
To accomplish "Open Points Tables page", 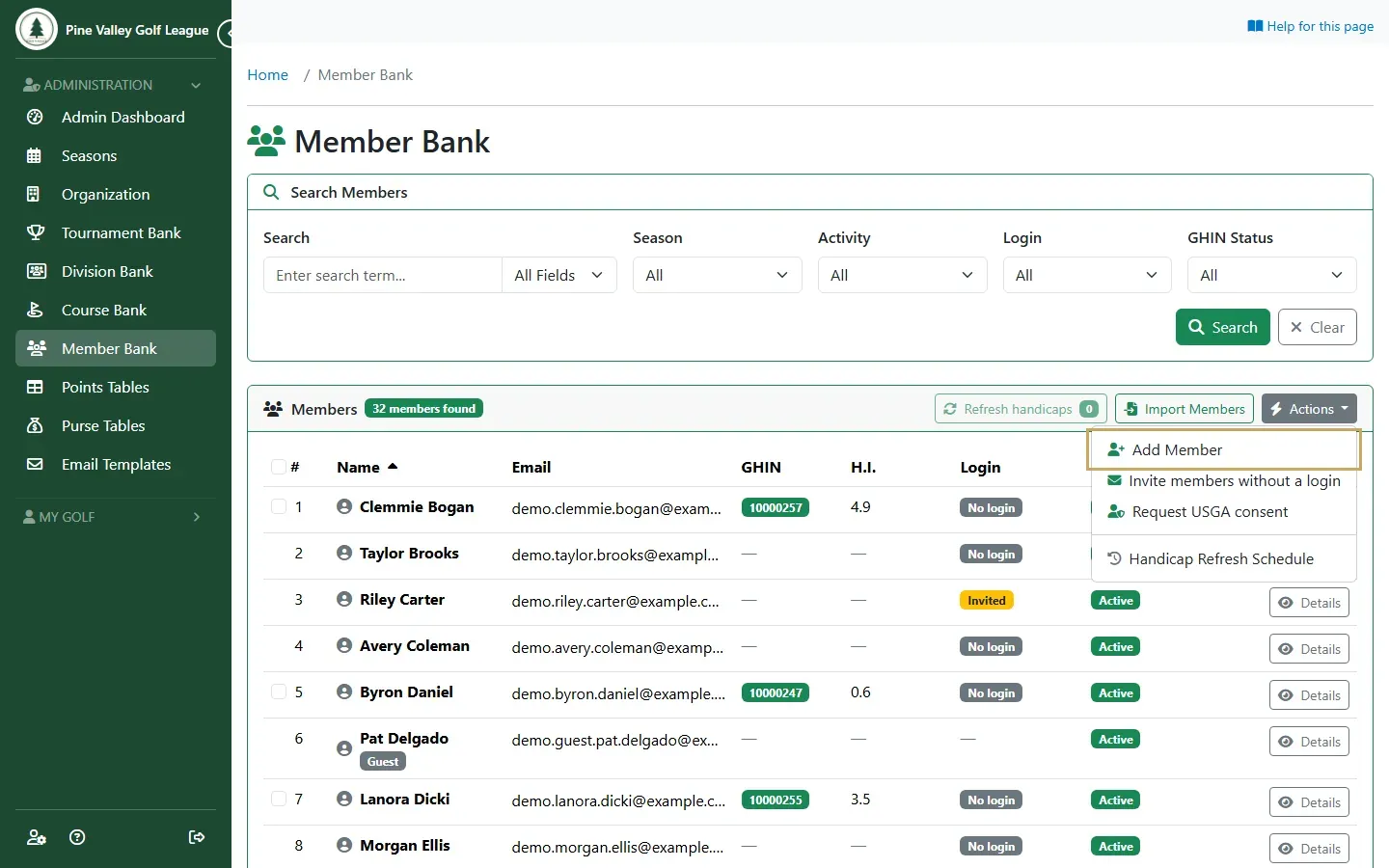I will click(116, 387).
